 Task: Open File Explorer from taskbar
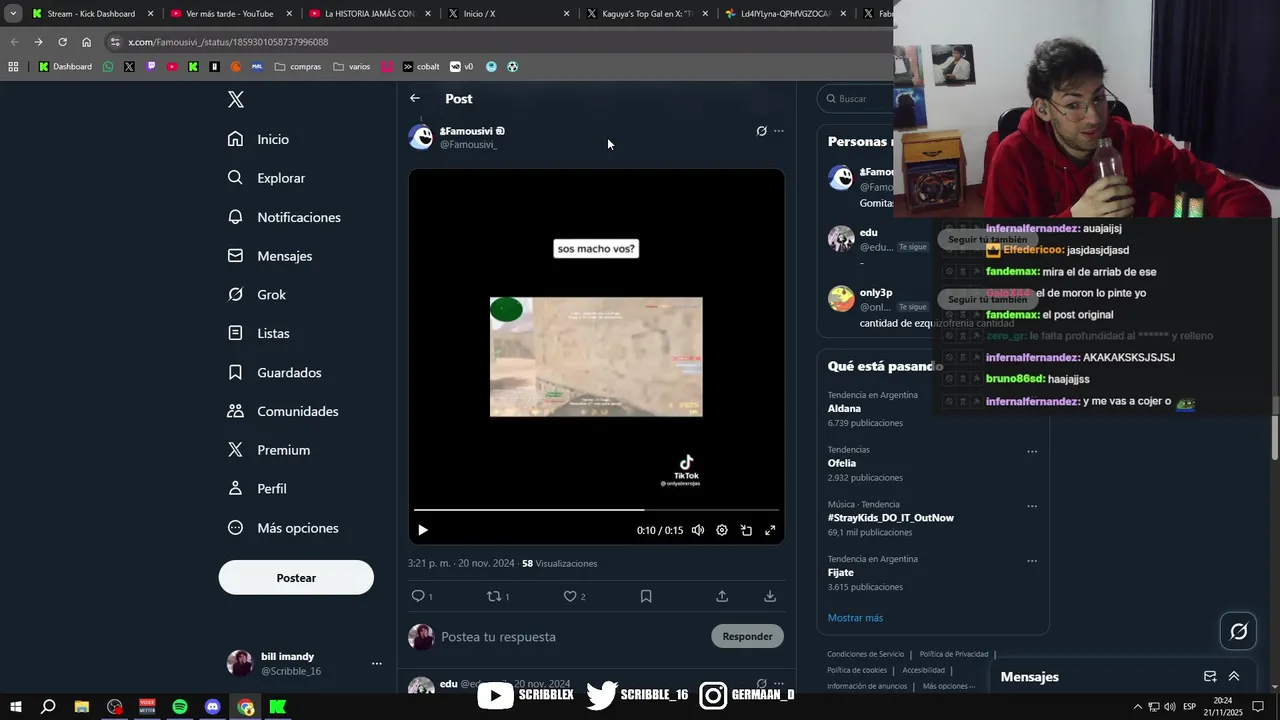pos(82,707)
